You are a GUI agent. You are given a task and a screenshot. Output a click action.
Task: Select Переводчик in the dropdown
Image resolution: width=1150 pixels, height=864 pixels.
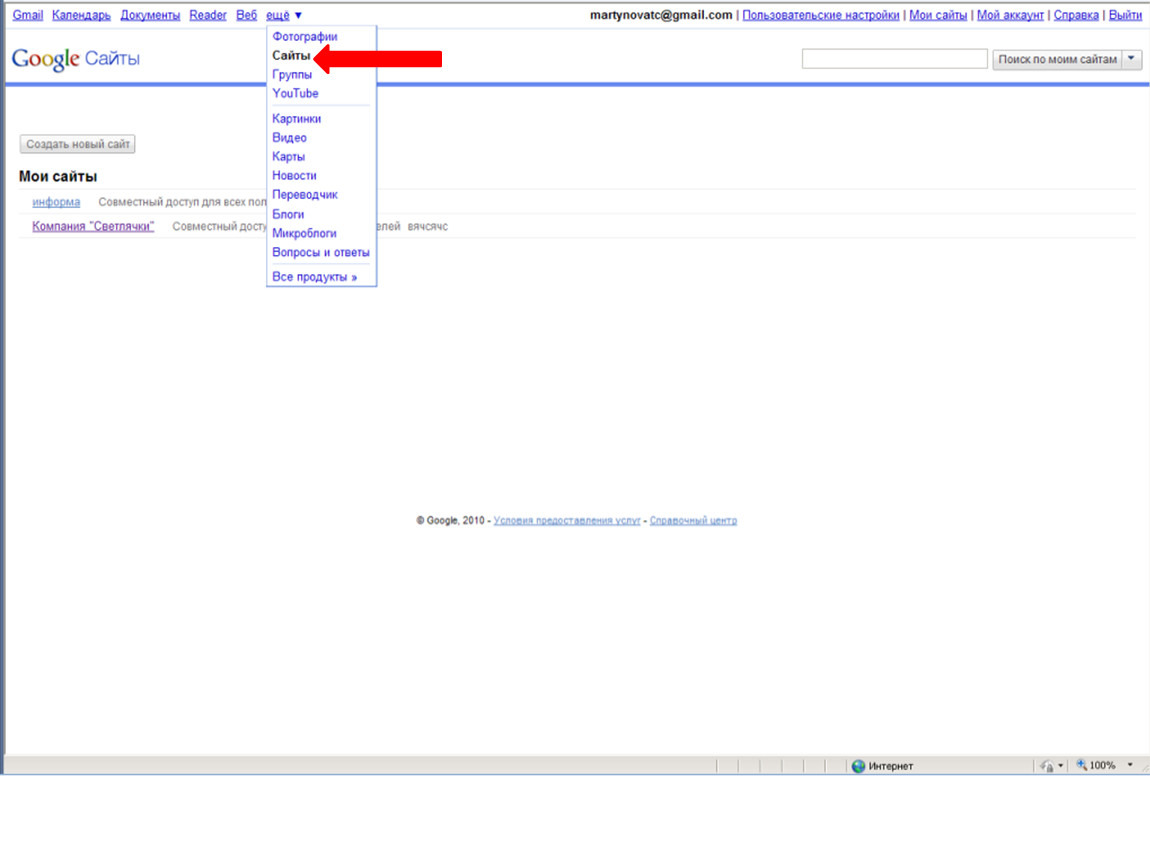coord(304,194)
